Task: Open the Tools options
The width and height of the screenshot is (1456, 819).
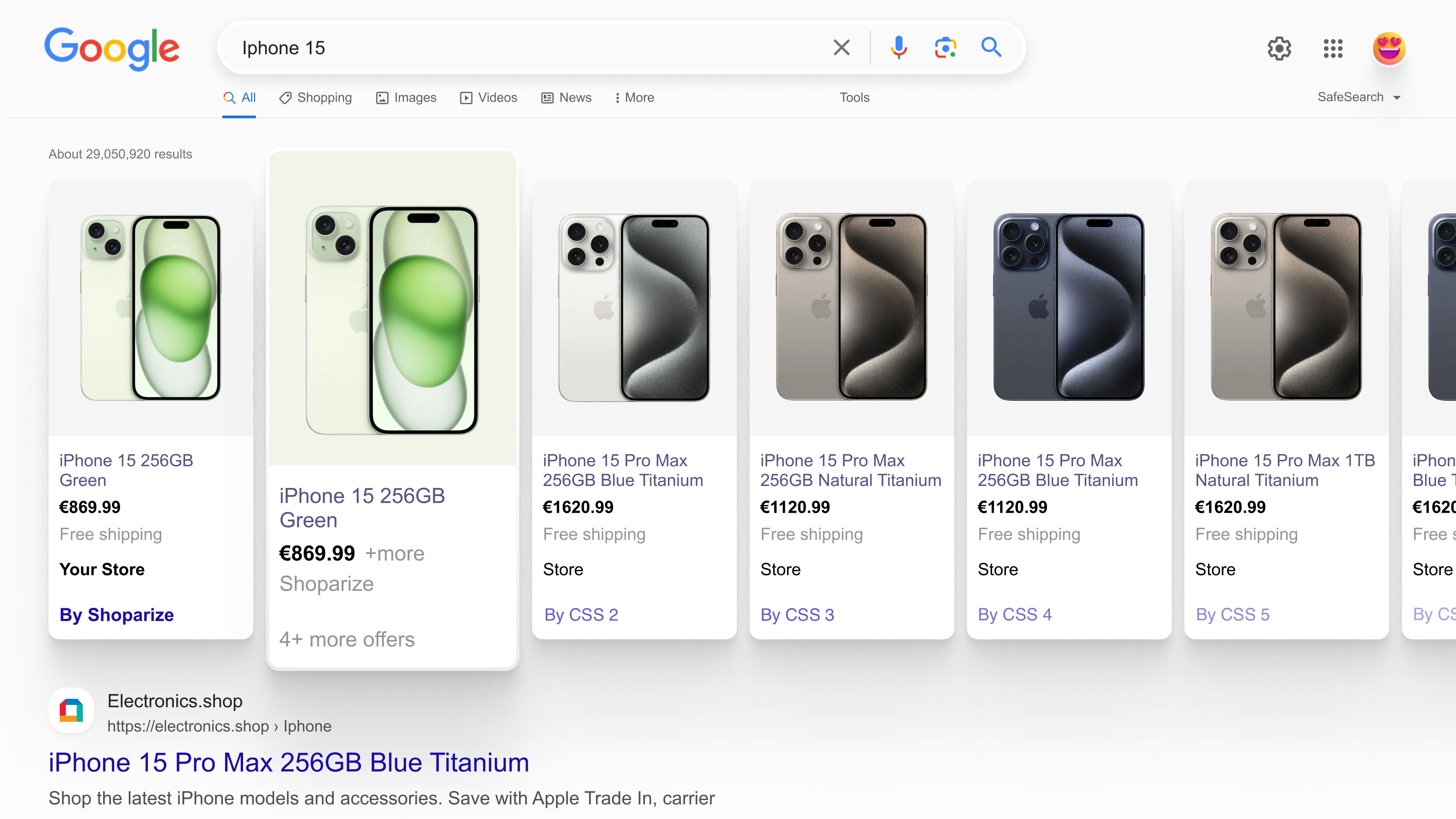Action: tap(854, 98)
